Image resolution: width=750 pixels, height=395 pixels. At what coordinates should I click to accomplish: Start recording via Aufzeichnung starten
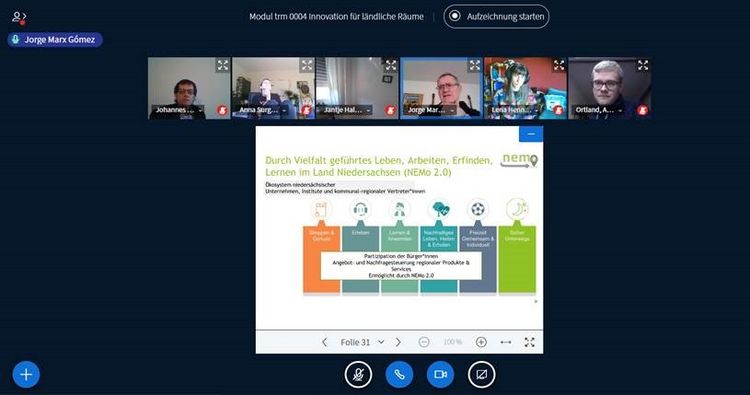click(496, 17)
